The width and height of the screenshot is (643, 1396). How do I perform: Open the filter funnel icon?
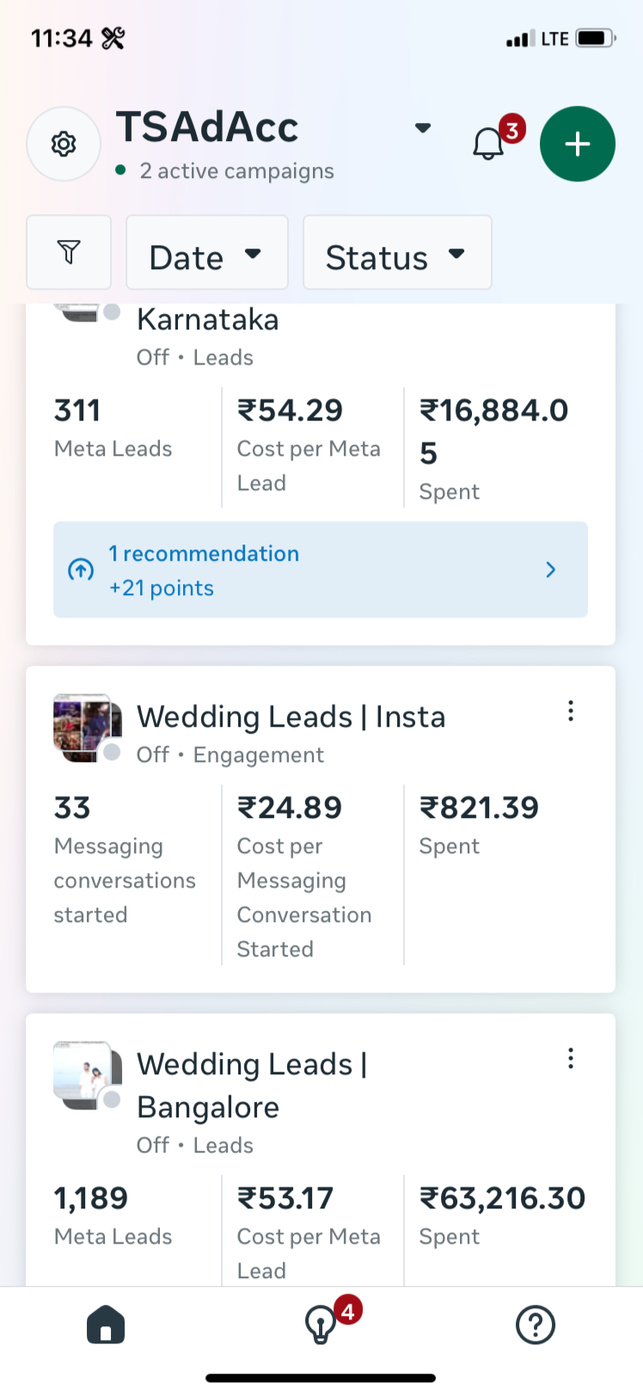click(x=68, y=252)
